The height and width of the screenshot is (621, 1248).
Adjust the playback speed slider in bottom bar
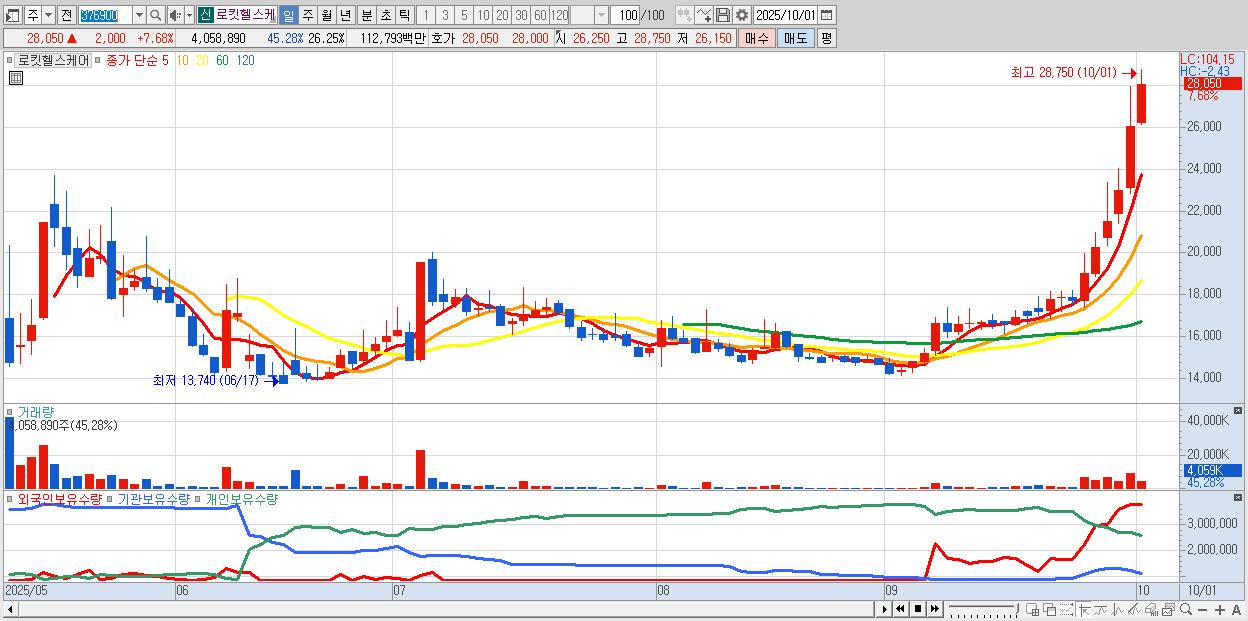coord(984,609)
